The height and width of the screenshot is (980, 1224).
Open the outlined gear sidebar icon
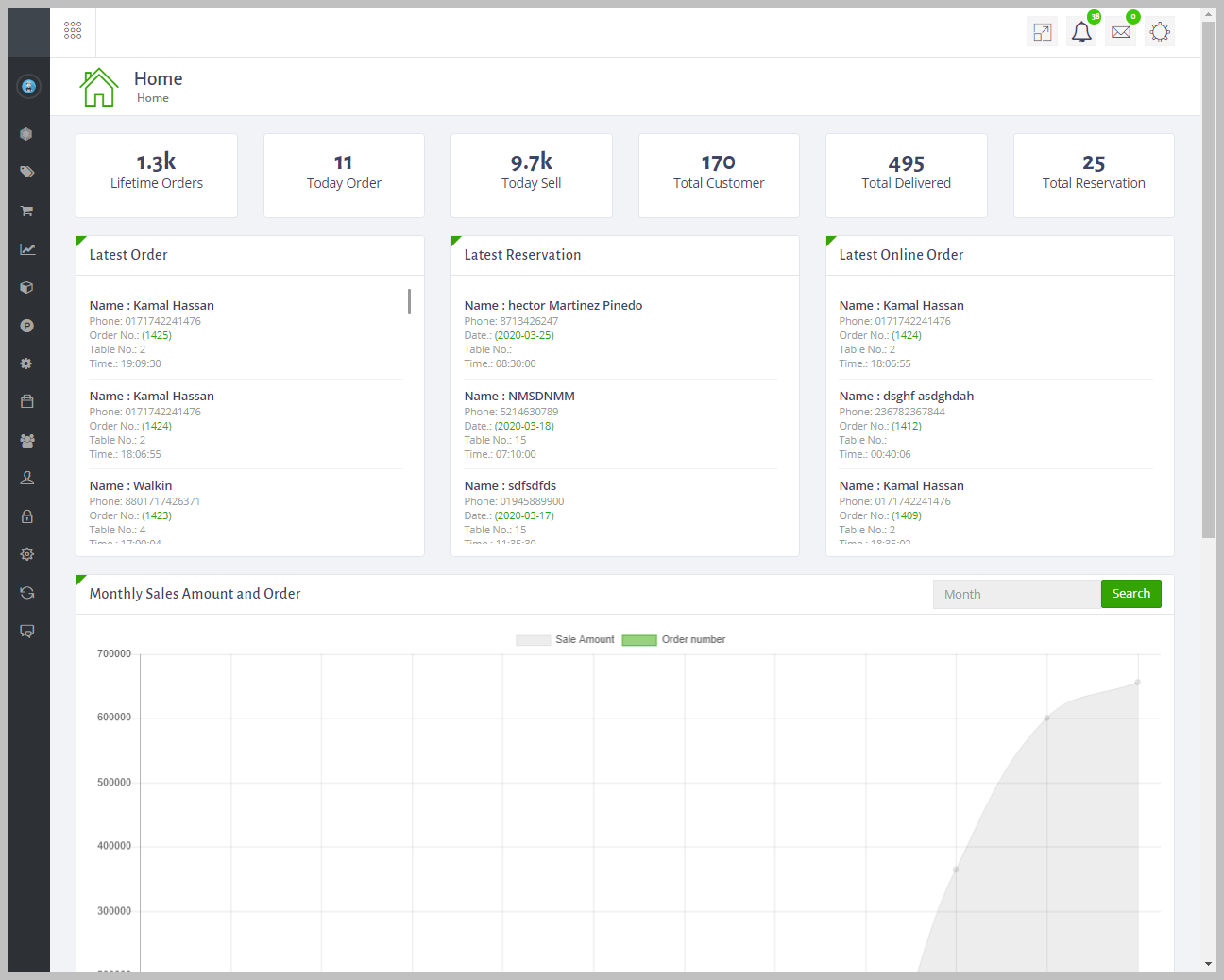[x=27, y=554]
